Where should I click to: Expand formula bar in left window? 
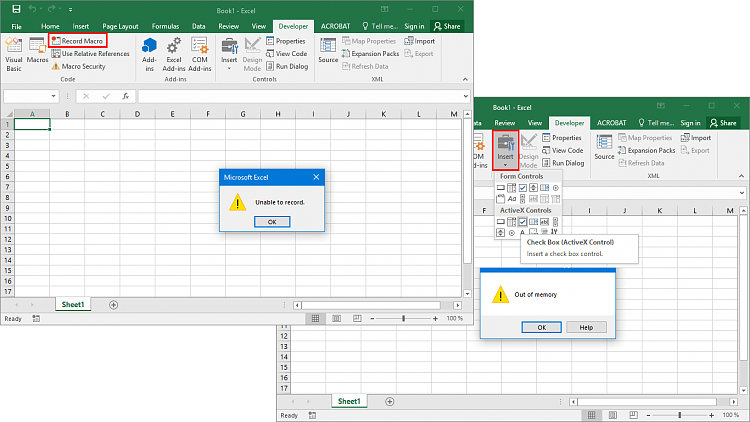coord(466,96)
